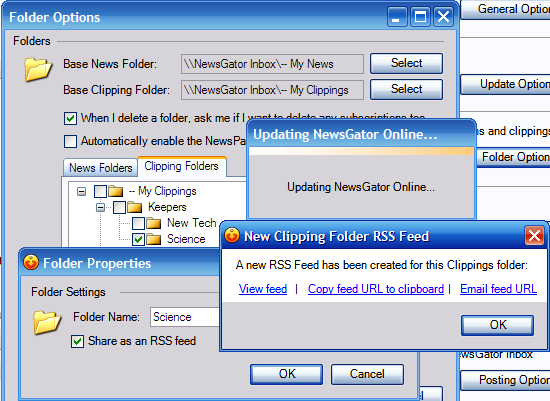Open Posting Options in the background panel
Image resolution: width=550 pixels, height=401 pixels.
point(505,380)
